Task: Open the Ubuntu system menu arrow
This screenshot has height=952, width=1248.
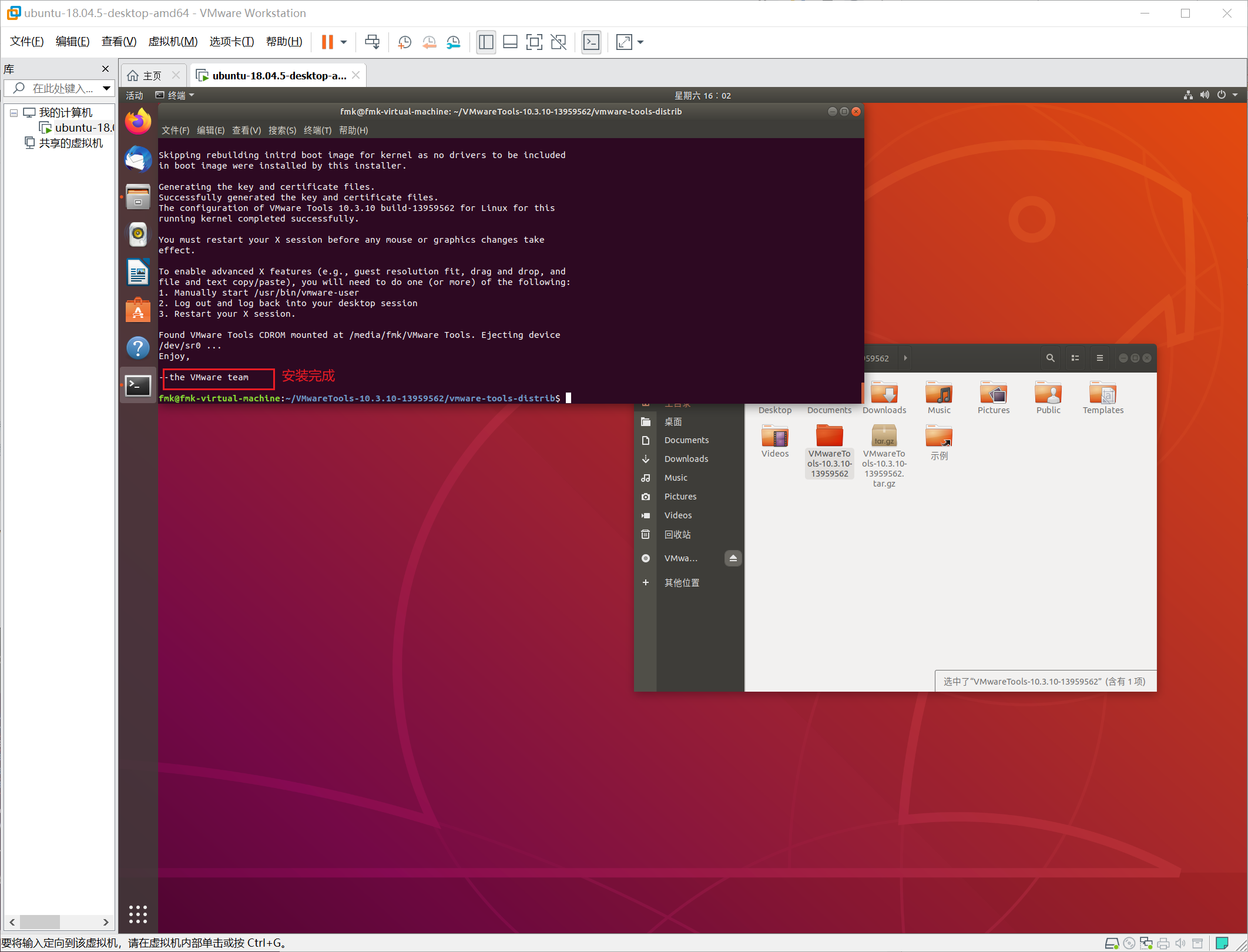Action: 1235,95
